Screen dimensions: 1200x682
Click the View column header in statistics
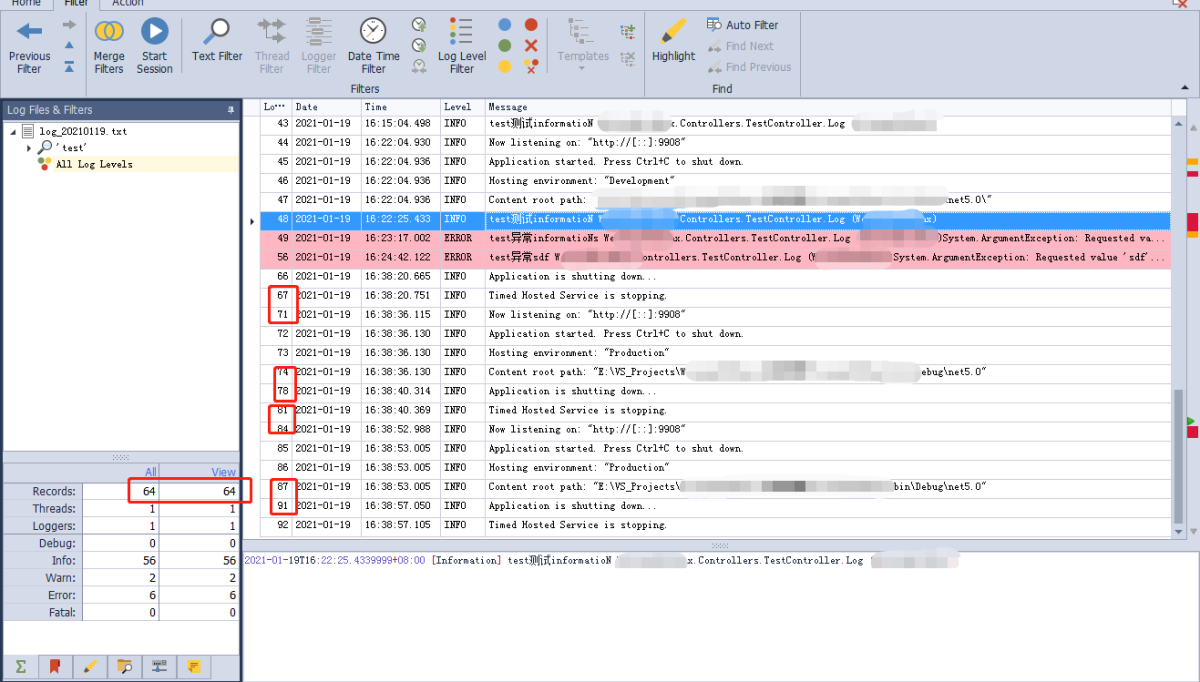click(199, 472)
